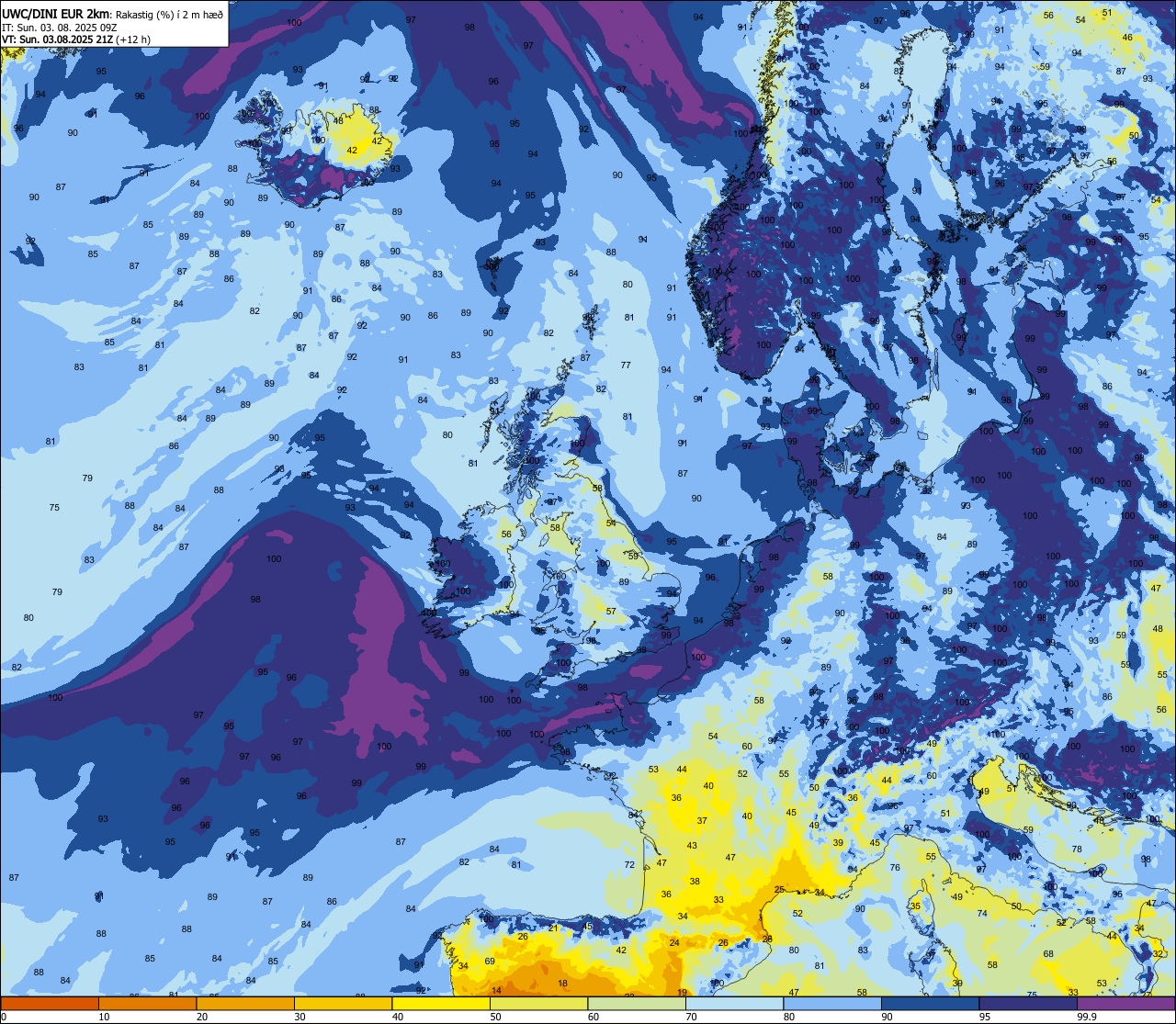
Task: Click the humidity value "69" in northwest Spain
Action: click(x=490, y=961)
